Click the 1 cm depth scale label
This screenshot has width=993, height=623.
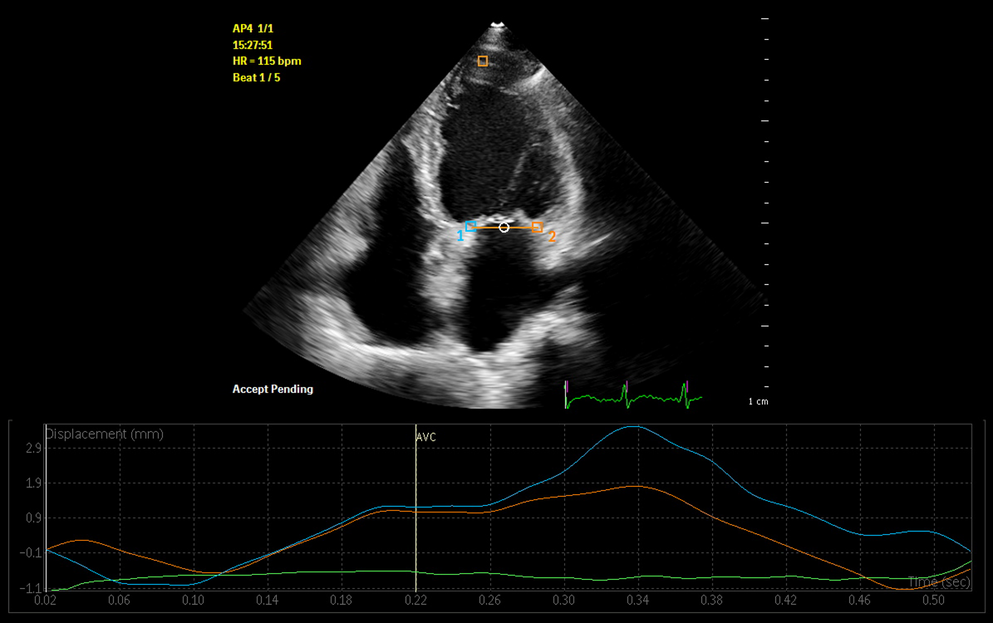coord(758,401)
